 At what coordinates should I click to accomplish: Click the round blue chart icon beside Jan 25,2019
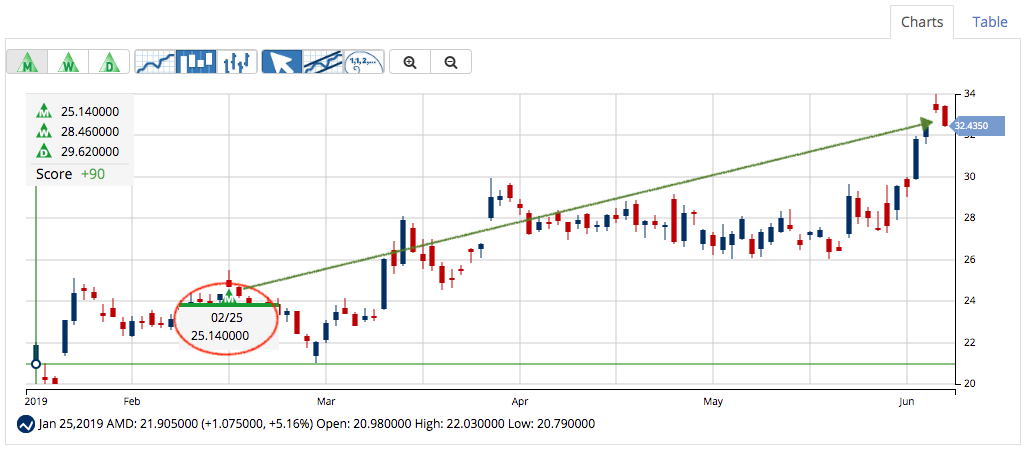point(25,424)
